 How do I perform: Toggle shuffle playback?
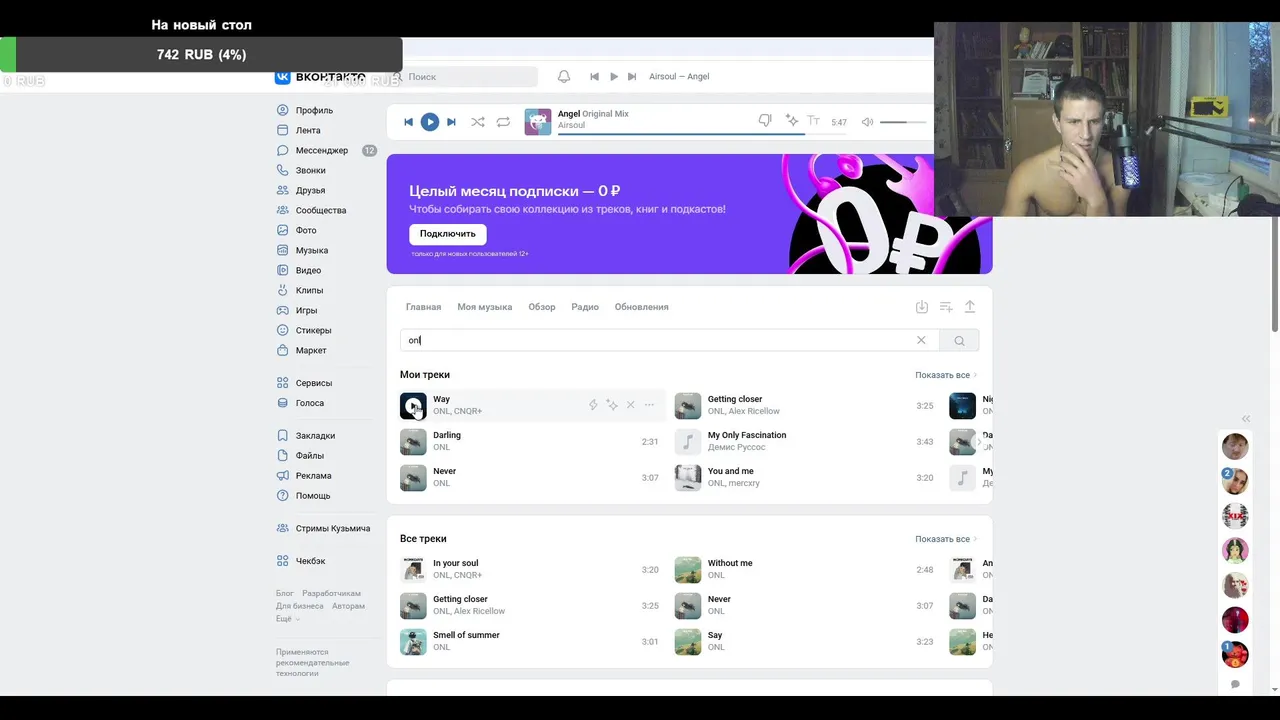point(478,122)
